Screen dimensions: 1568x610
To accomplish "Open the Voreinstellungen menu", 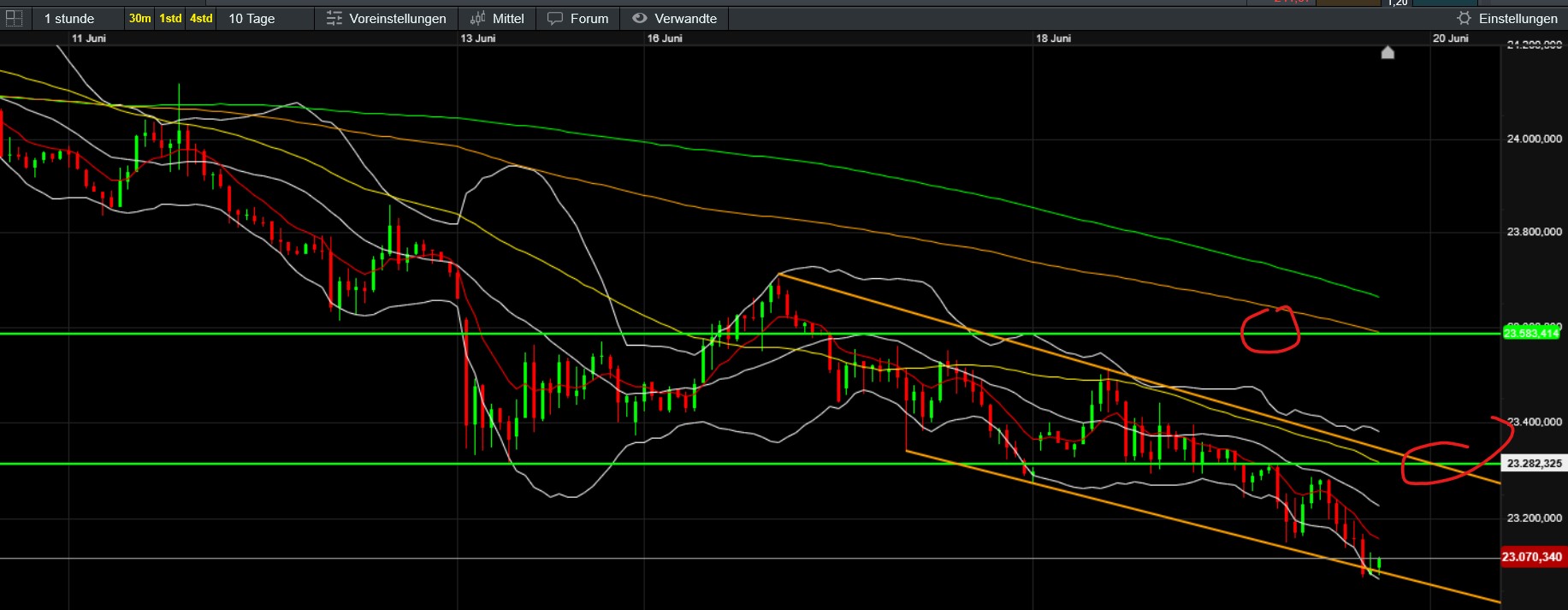I will coord(387,18).
